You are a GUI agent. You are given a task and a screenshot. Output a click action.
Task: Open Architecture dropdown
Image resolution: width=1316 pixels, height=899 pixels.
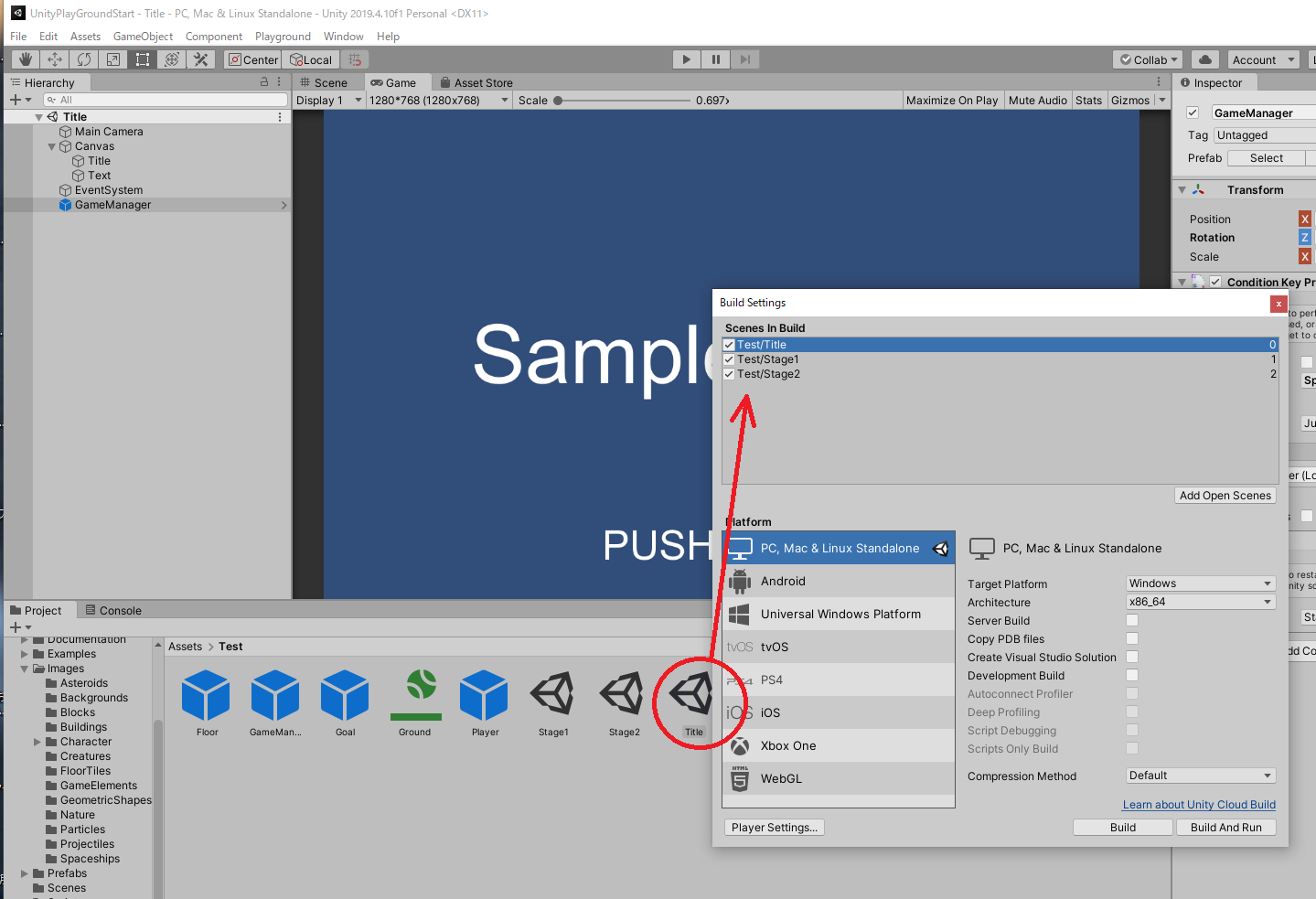(x=1201, y=602)
